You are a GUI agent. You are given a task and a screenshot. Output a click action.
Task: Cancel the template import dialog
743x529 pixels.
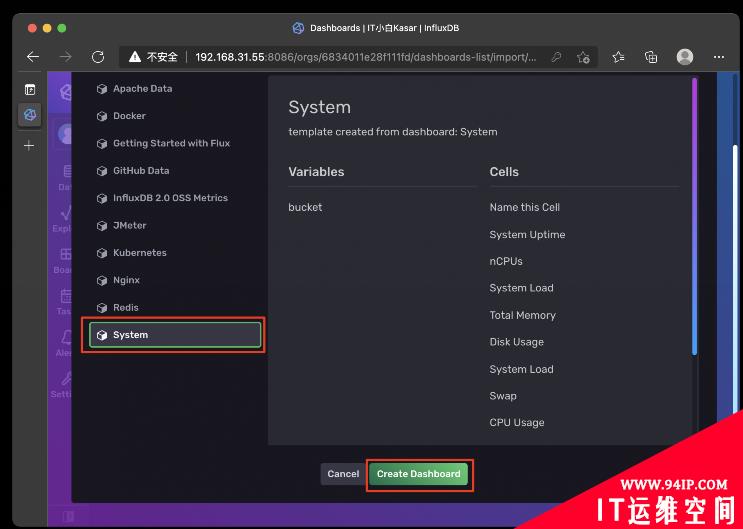point(343,474)
